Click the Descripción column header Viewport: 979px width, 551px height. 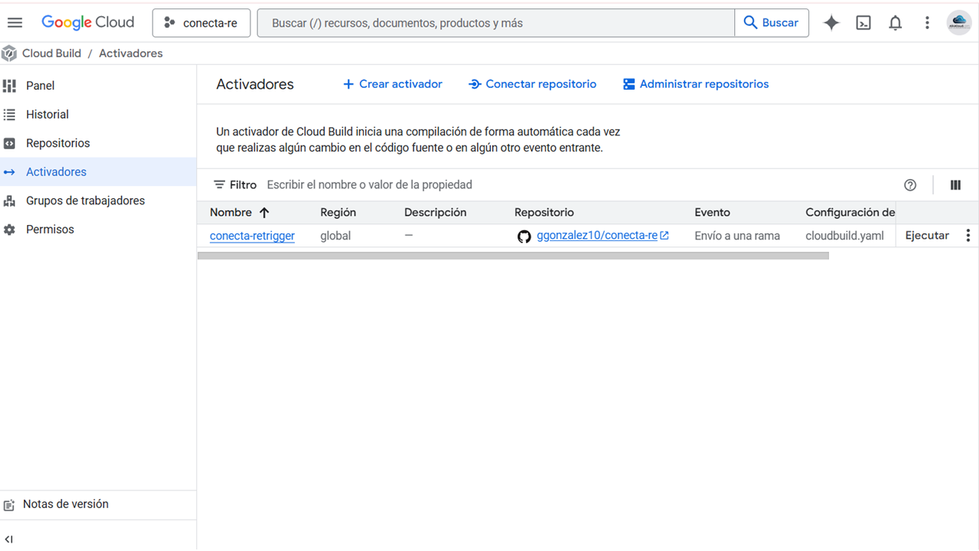(435, 212)
